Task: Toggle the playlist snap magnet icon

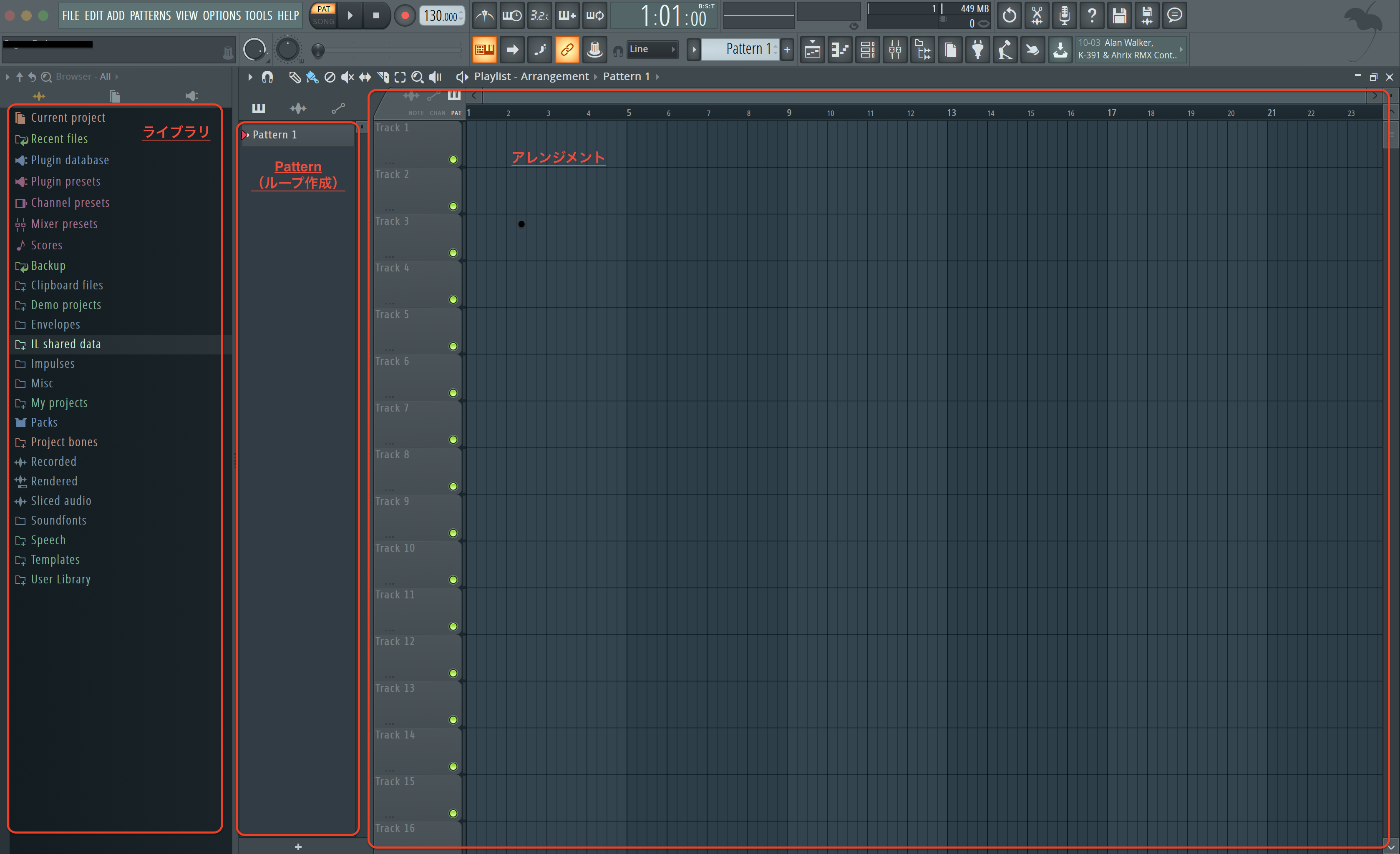Action: (x=267, y=77)
